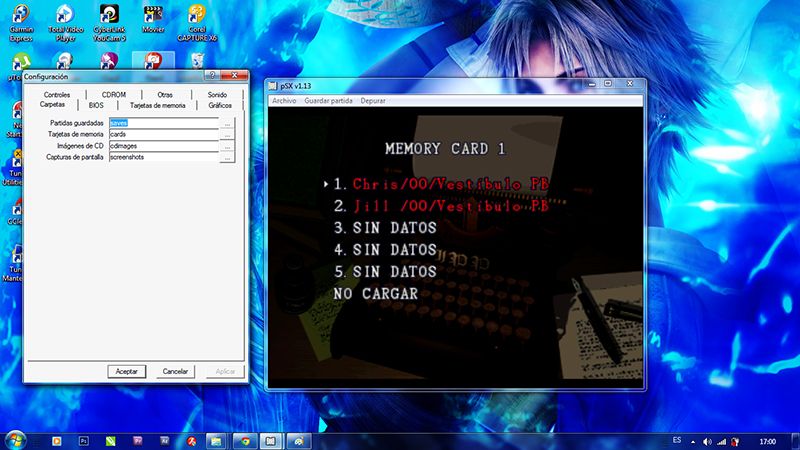Image resolution: width=800 pixels, height=450 pixels.
Task: Click the pSX v1.13 window icon
Action: pyautogui.click(x=273, y=86)
